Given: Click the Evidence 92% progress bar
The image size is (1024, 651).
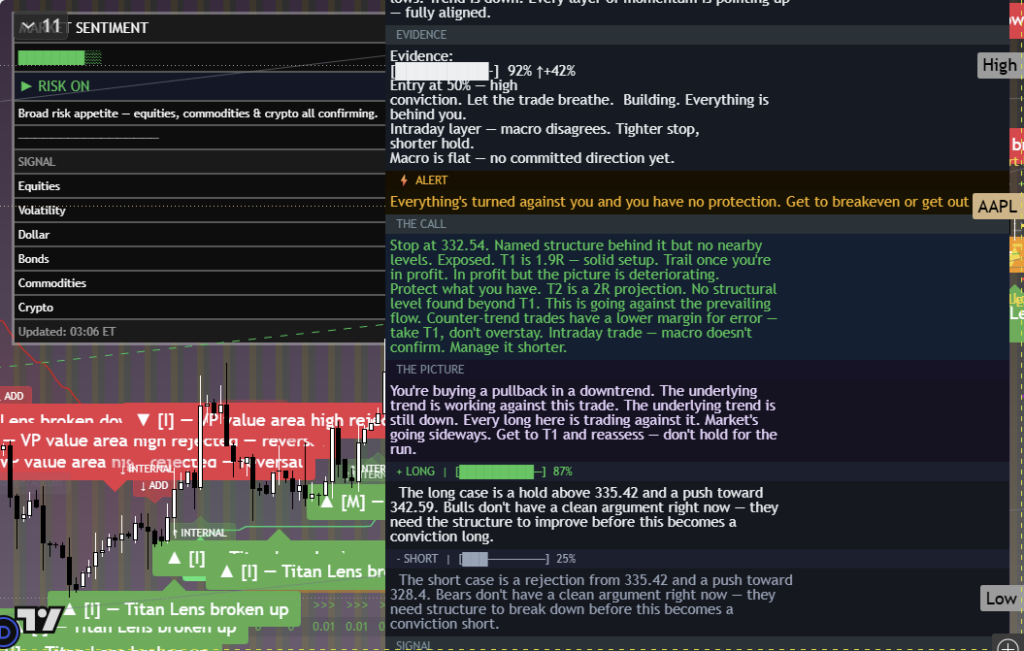Looking at the screenshot, I should click(x=444, y=71).
